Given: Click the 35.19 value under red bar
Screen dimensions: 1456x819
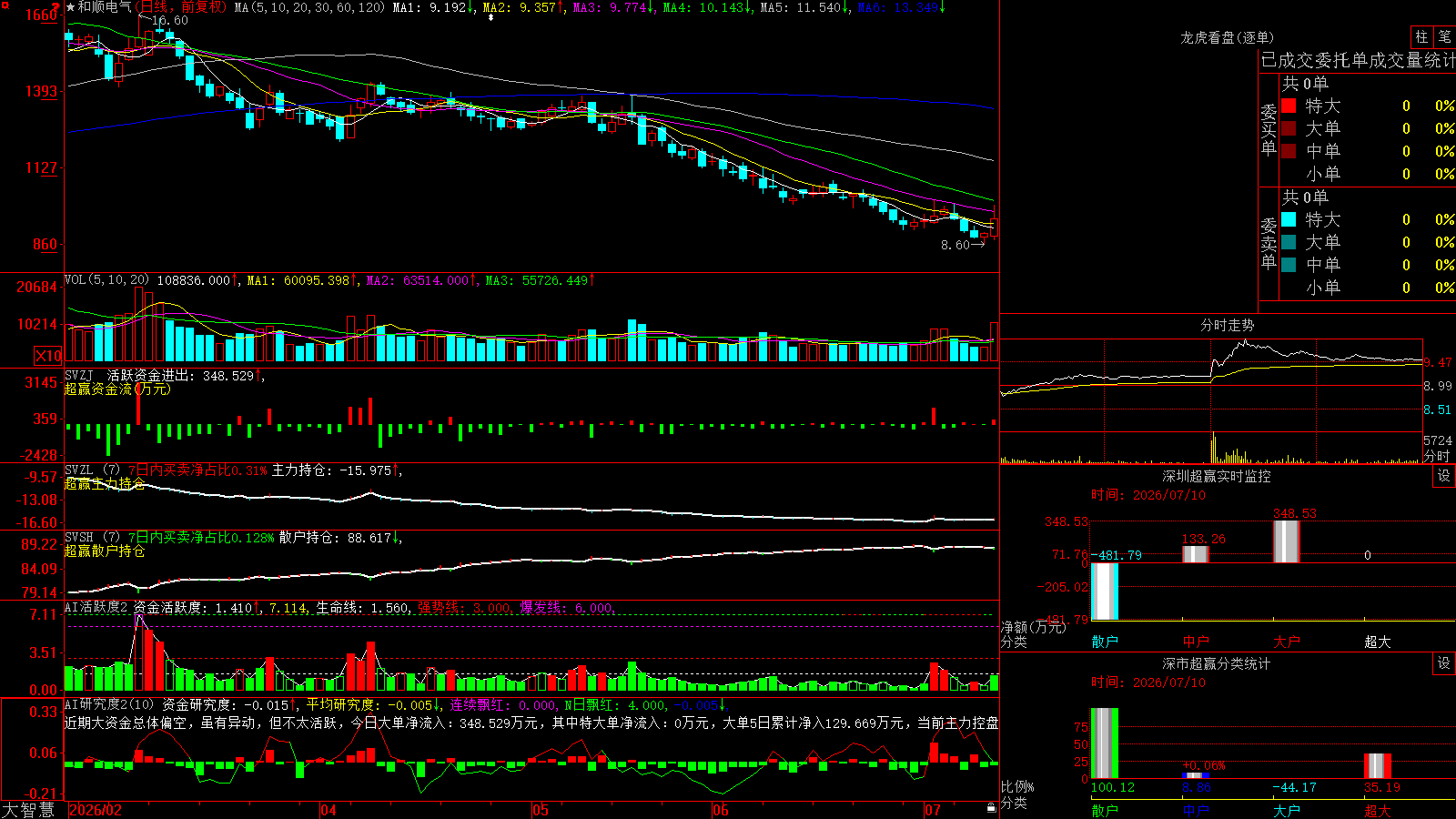Looking at the screenshot, I should point(1382,787).
